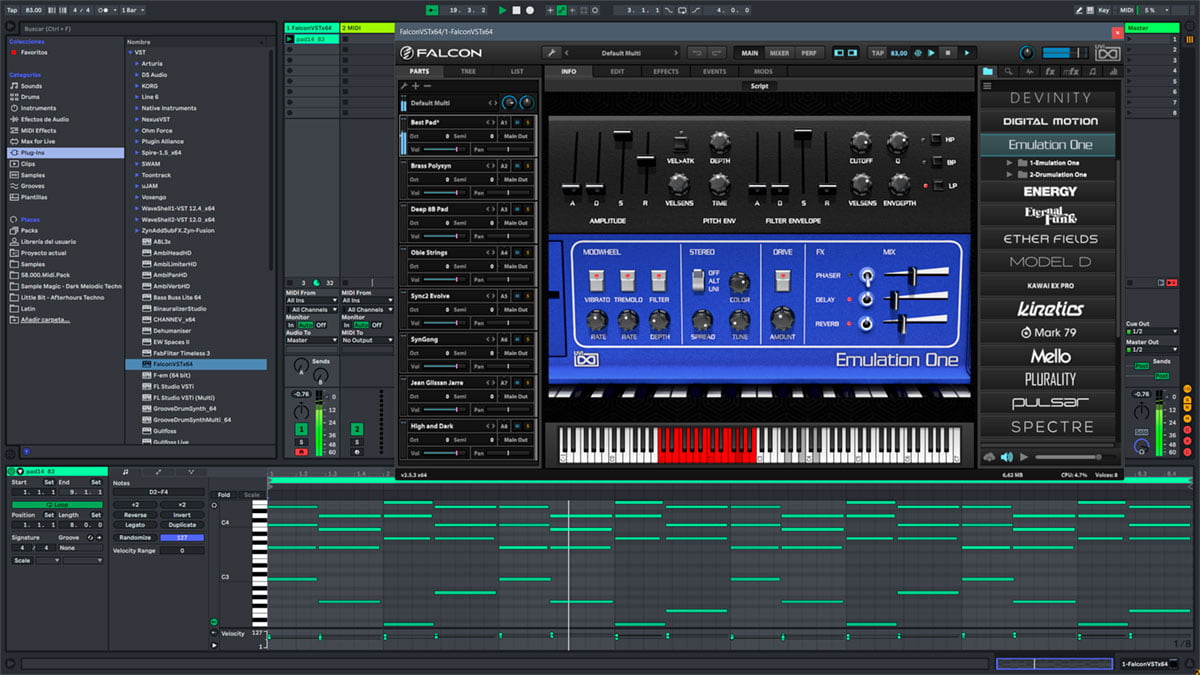The image size is (1200, 675).
Task: Expand the Native Instruments folder
Action: [136, 108]
